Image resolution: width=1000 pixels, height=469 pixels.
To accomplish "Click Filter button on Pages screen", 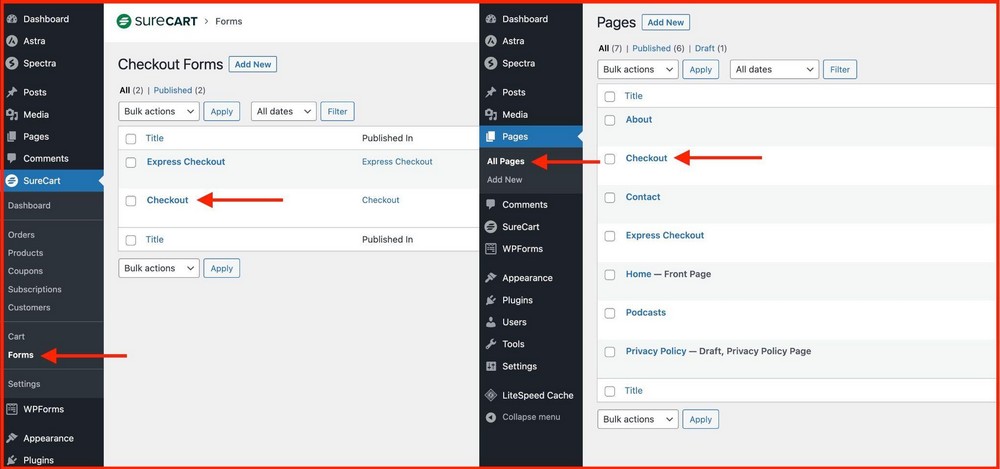I will [840, 70].
